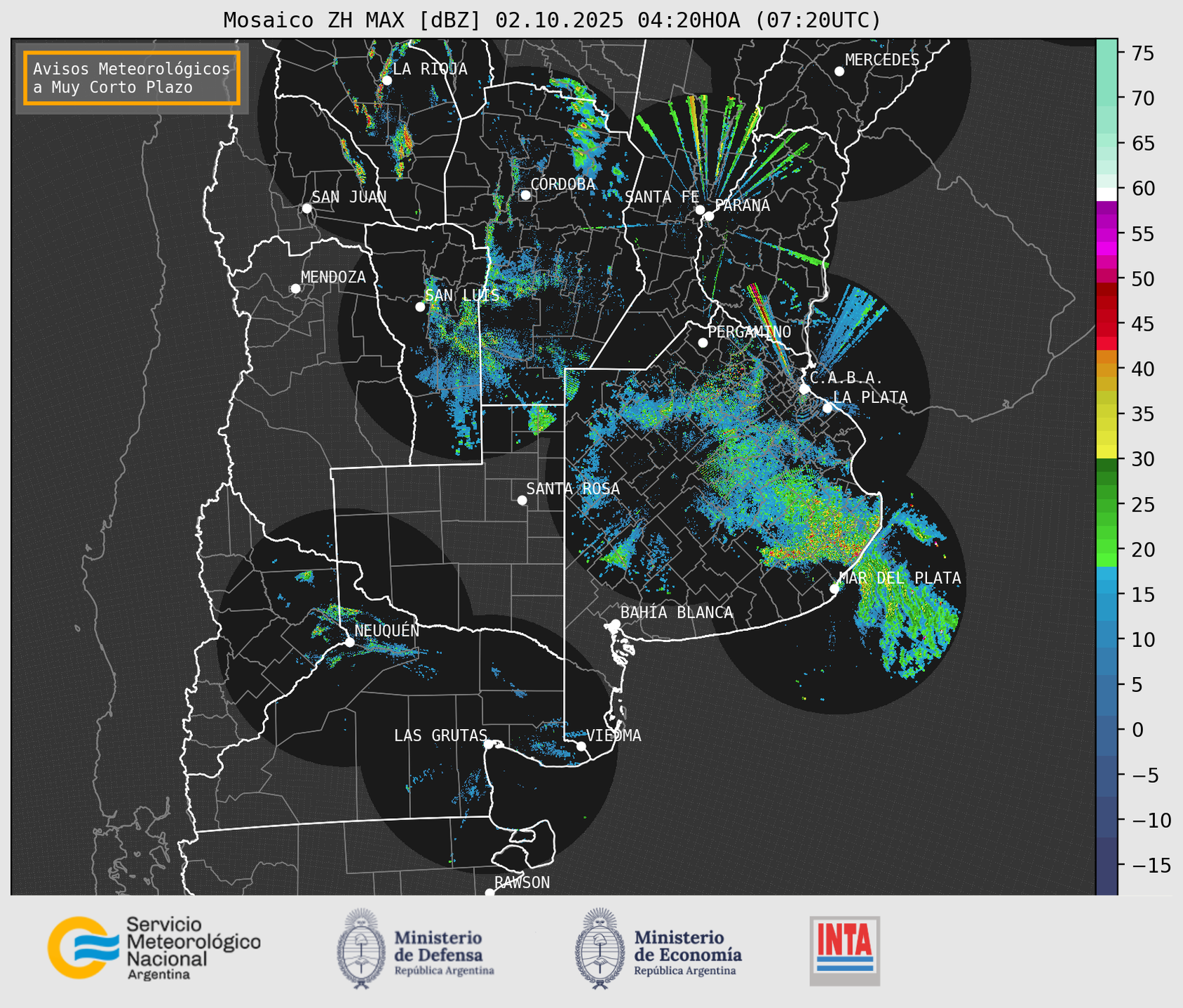Click the 30 dBZ yellow scale band
Screen dimensions: 1183x1008
(x=1106, y=452)
